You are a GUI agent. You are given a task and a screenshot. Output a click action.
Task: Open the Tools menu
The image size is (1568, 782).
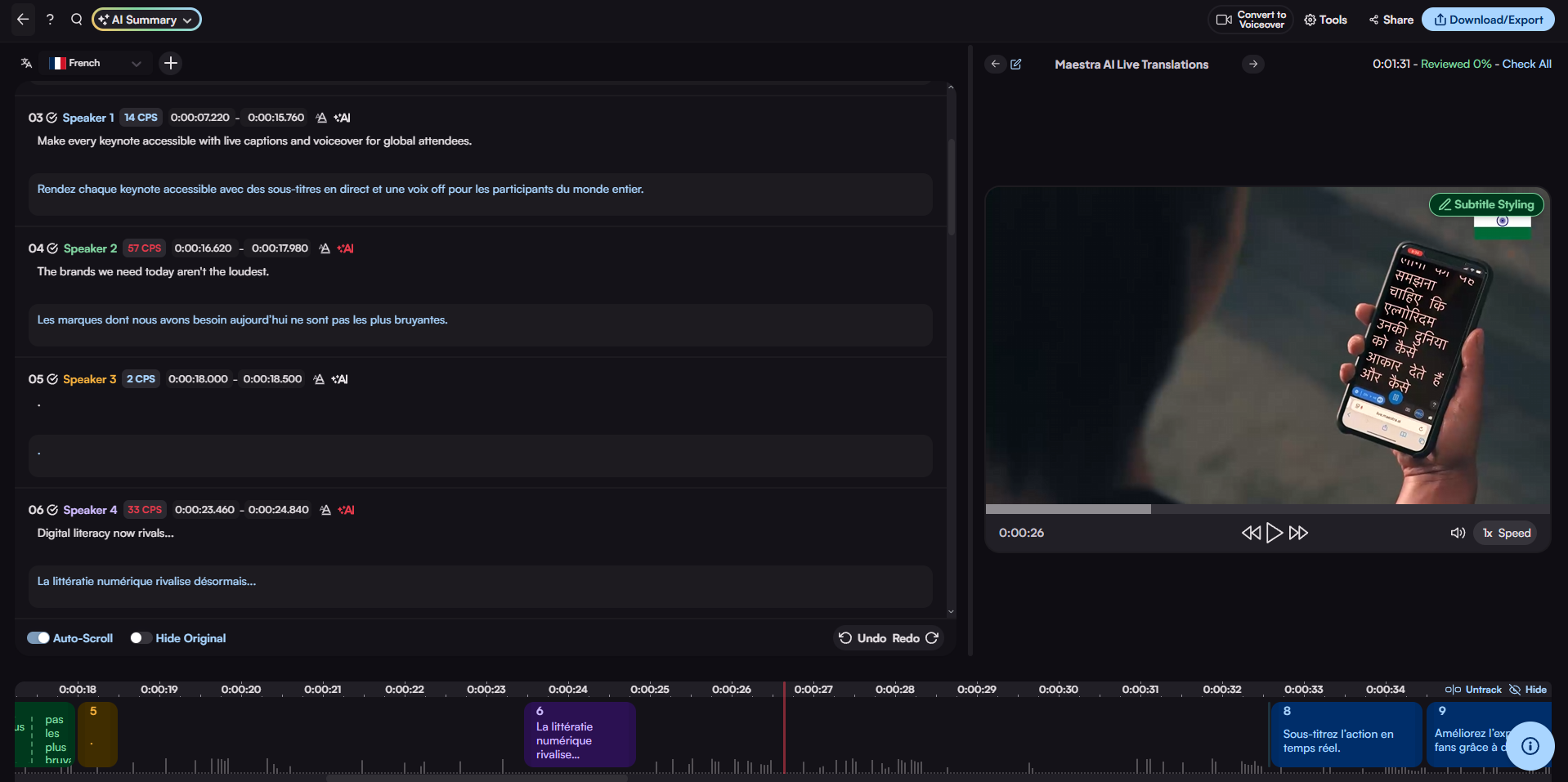[x=1325, y=20]
